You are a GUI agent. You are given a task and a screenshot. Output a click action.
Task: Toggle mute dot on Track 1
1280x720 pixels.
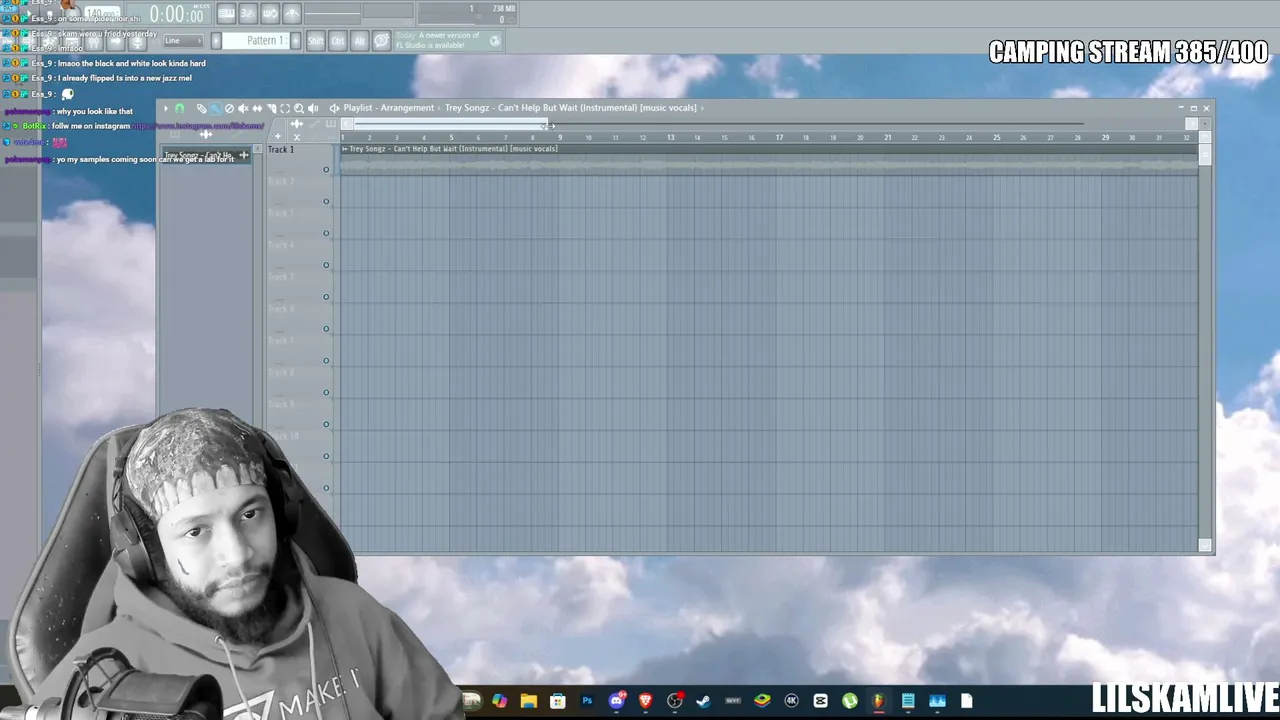point(326,169)
